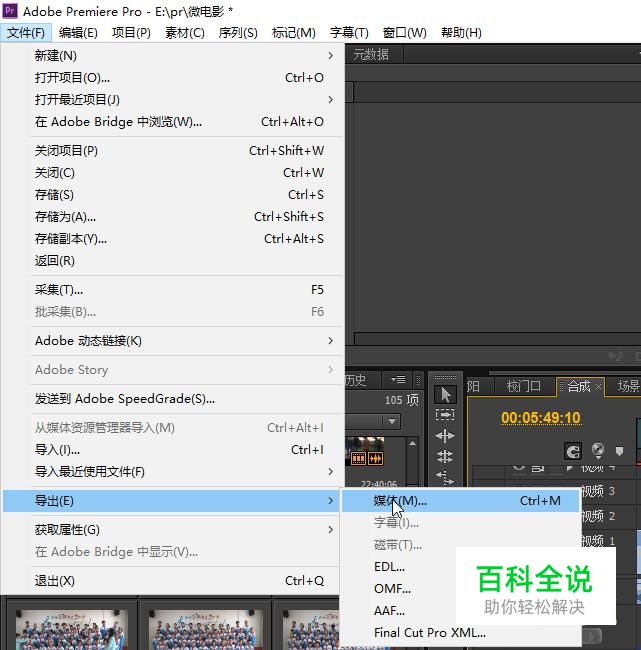
Task: Switch to the 历史 panel tab
Action: [x=356, y=379]
